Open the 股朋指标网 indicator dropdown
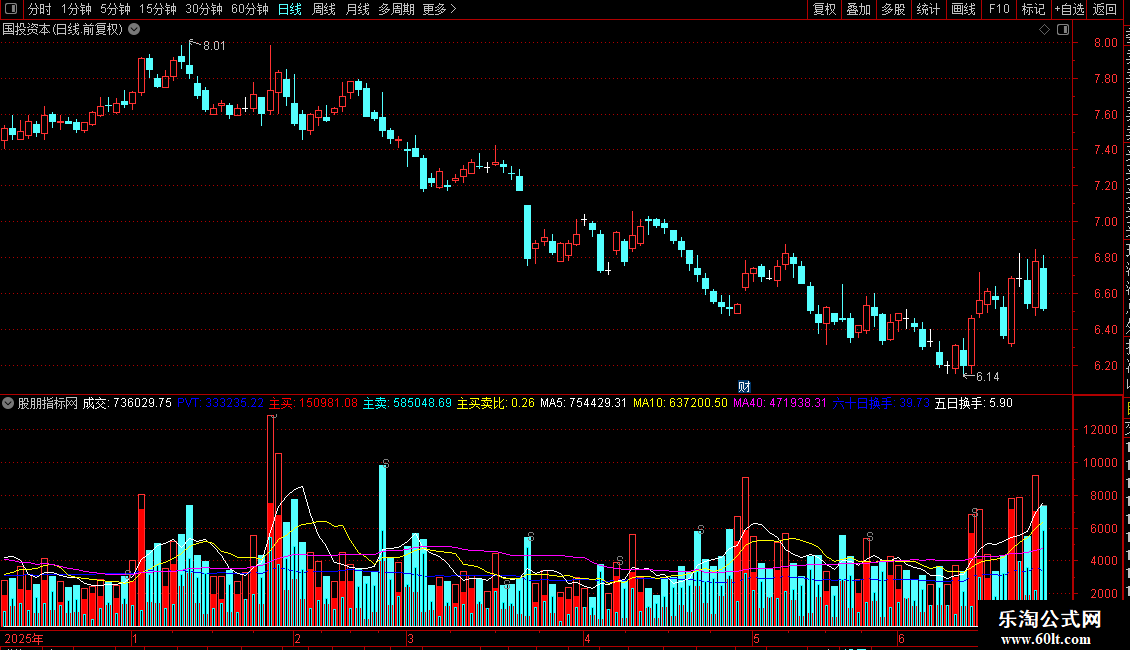Viewport: 1130px width, 650px height. 8,403
